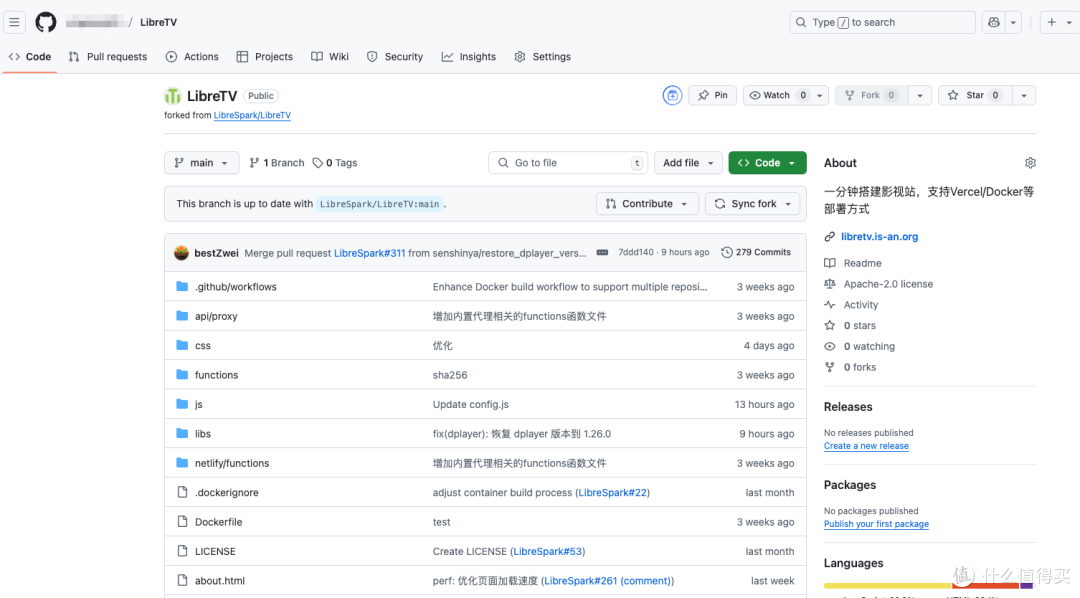Open the LibreSpark#311 pull request link
This screenshot has width=1080, height=598.
[370, 253]
